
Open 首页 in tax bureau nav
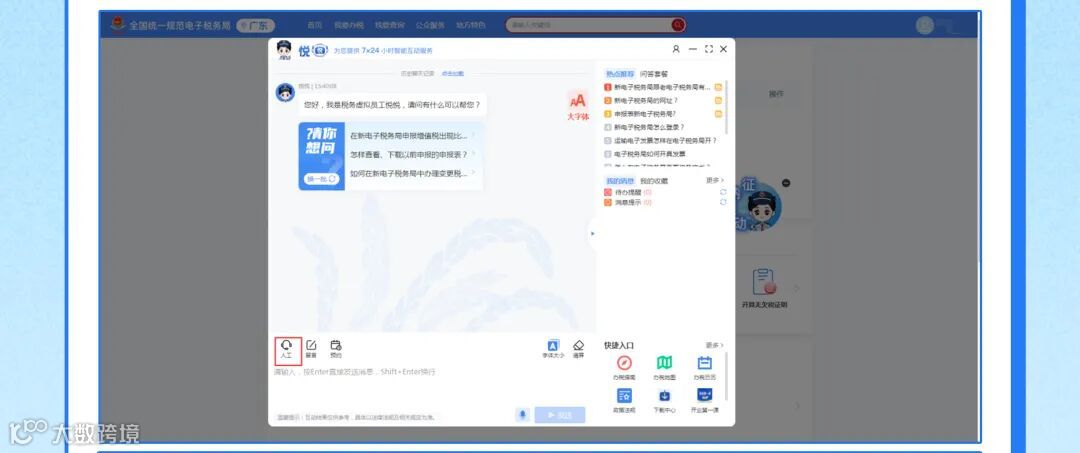(315, 25)
